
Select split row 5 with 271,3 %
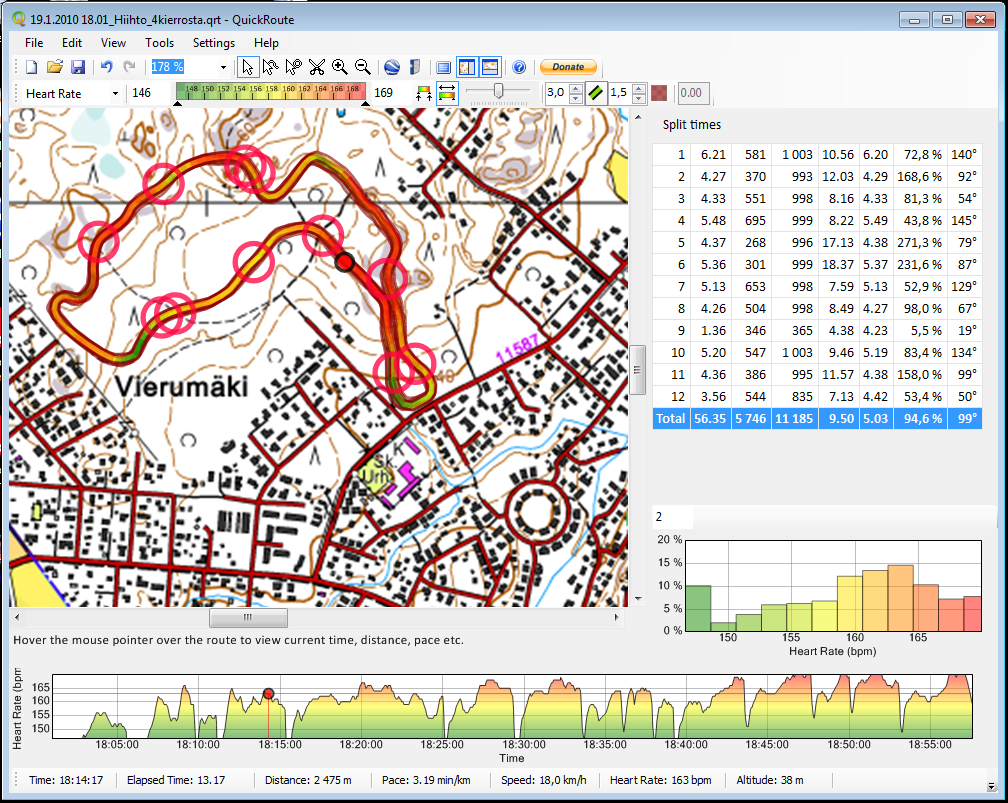pos(817,243)
